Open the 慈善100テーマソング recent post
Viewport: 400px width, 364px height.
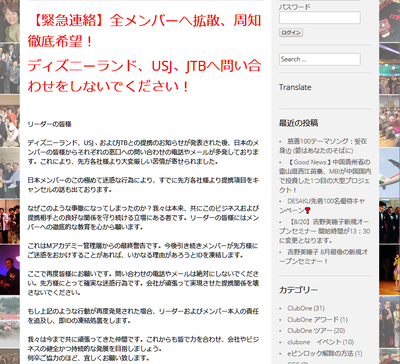(323, 146)
